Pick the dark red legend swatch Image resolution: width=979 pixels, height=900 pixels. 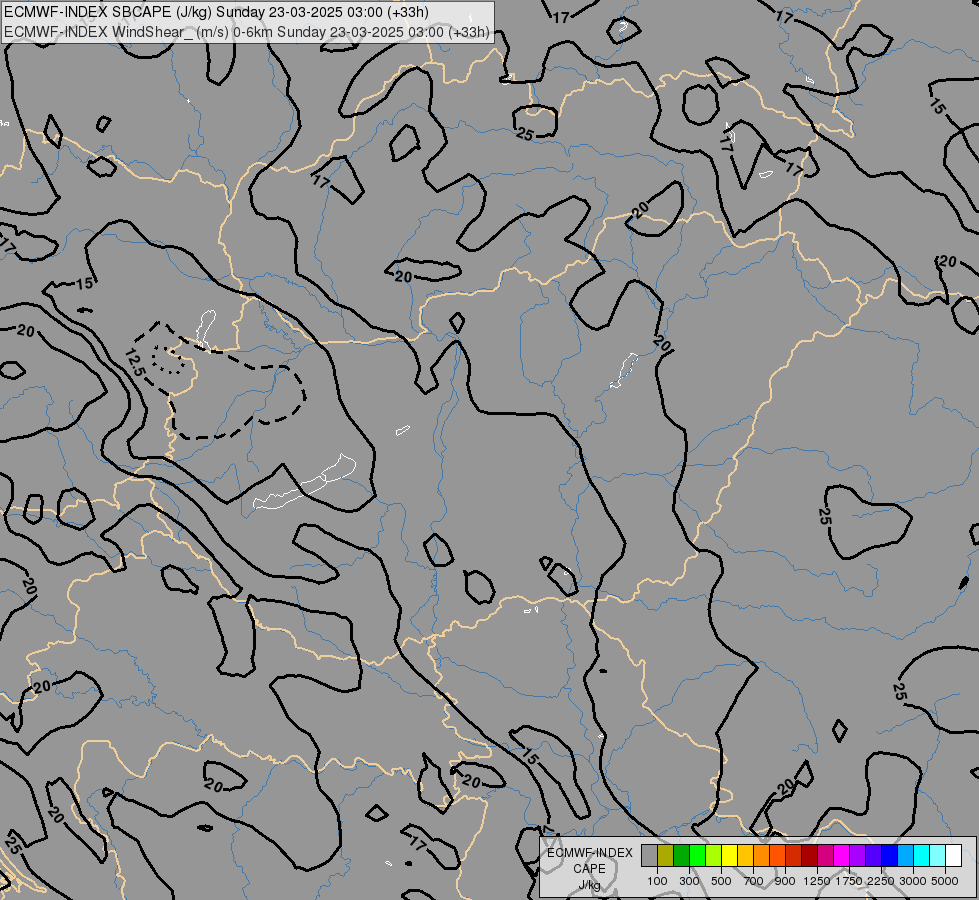(x=810, y=856)
